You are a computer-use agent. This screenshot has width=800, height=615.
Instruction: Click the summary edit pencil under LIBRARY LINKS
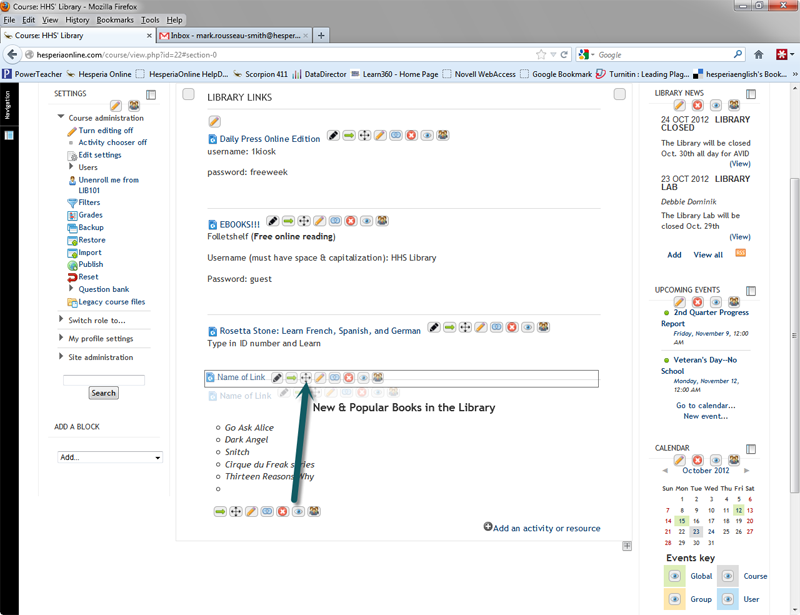click(x=214, y=121)
